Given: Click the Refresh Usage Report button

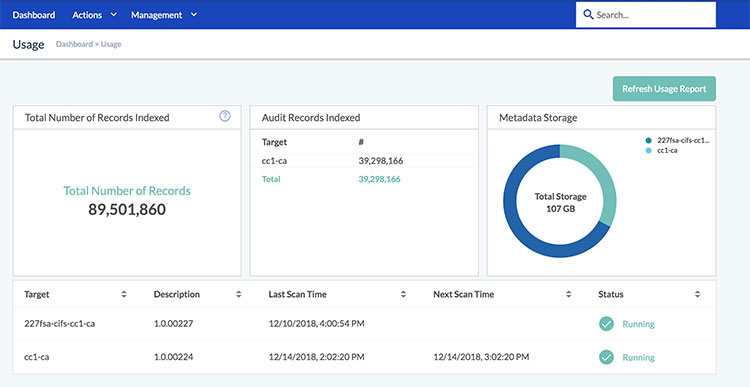Looking at the screenshot, I should [x=664, y=89].
